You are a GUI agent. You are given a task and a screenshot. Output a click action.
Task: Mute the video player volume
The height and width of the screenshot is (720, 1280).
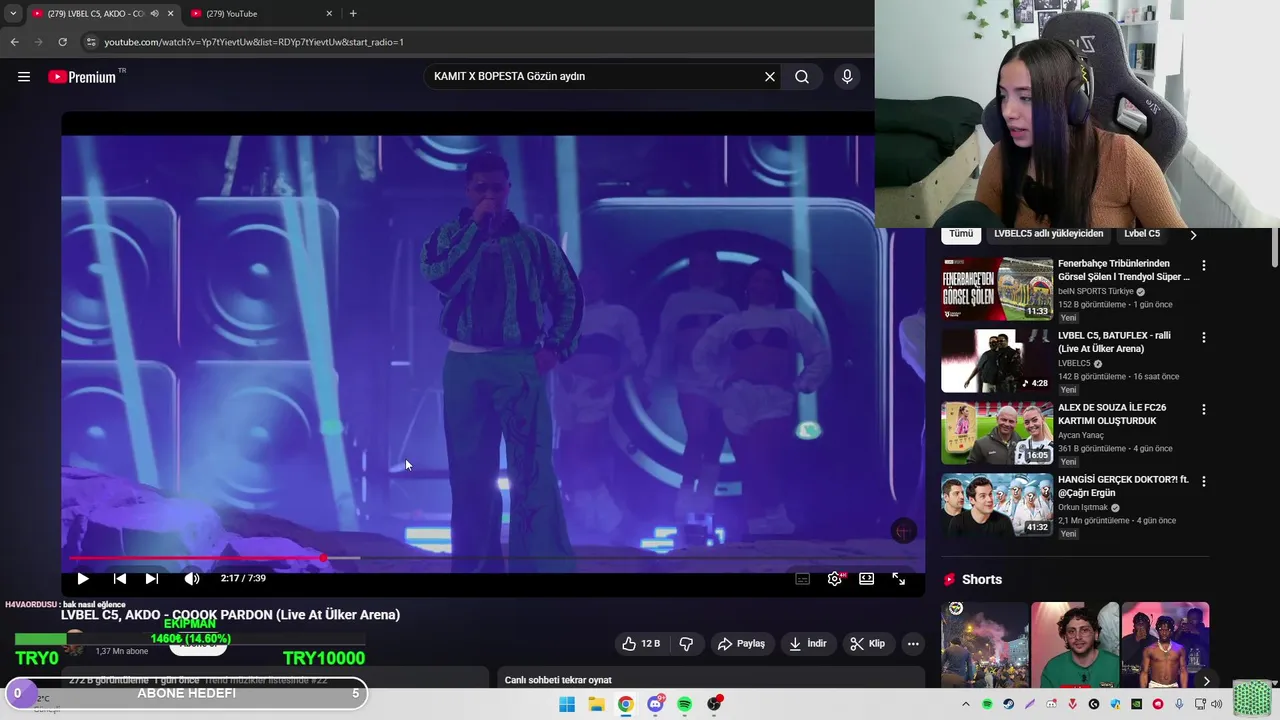click(x=192, y=579)
